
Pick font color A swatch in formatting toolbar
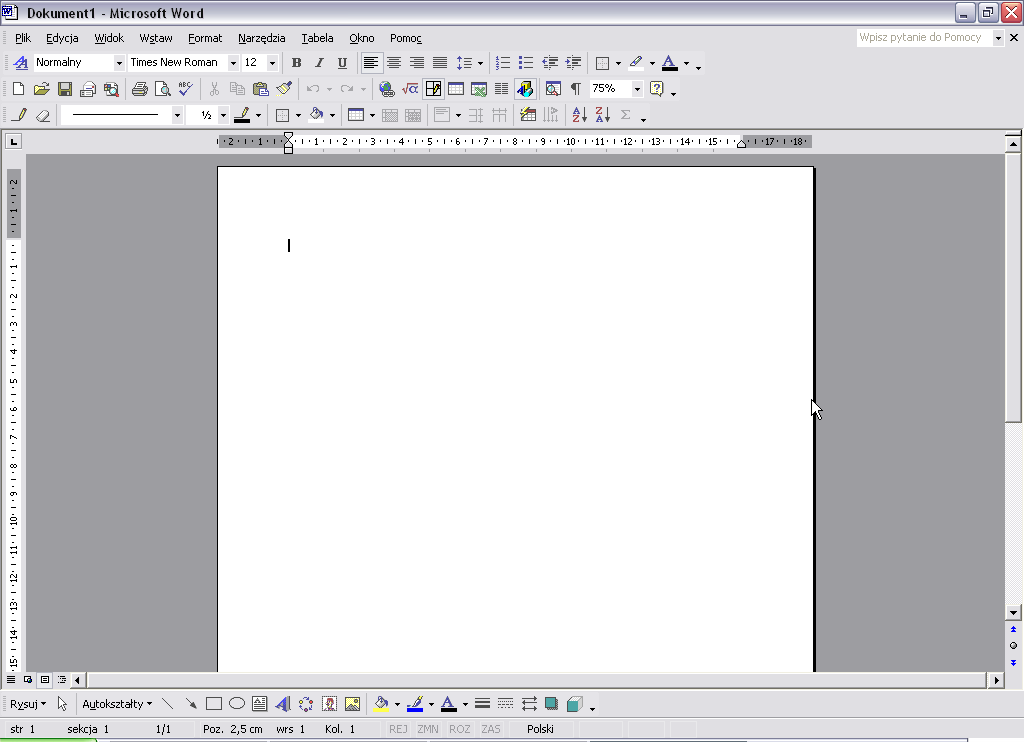point(669,63)
